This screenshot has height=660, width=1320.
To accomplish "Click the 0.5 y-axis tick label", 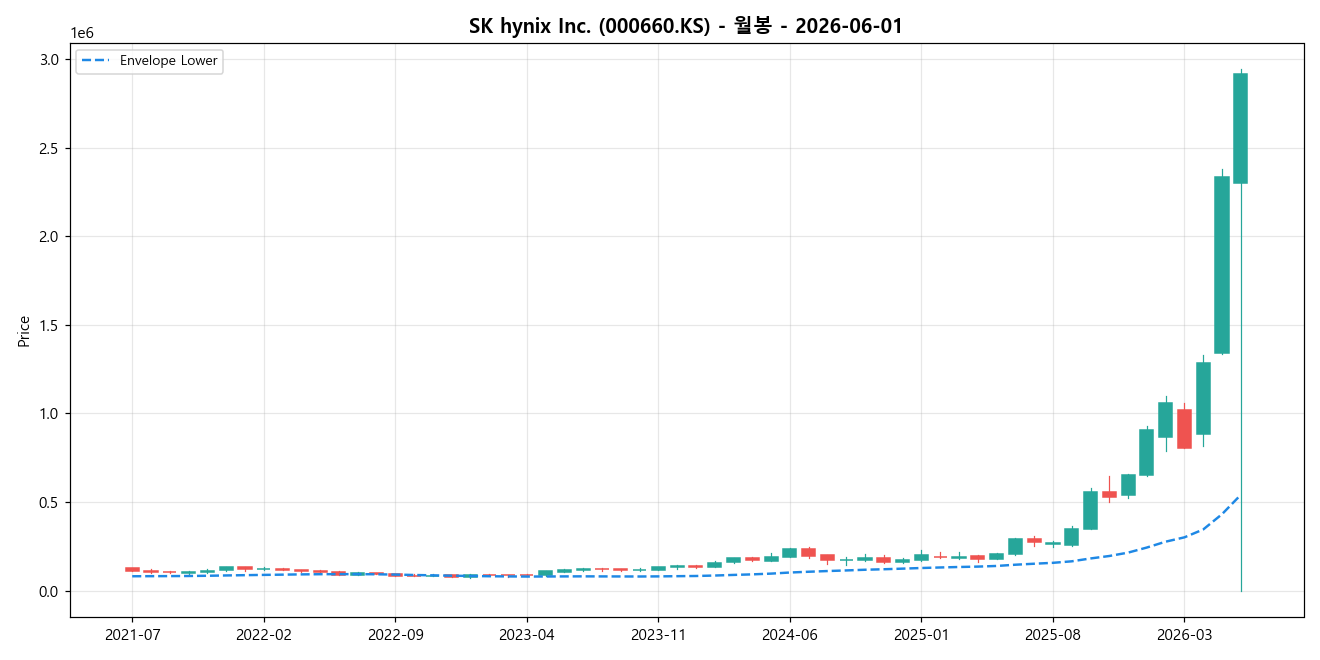I will tap(51, 502).
